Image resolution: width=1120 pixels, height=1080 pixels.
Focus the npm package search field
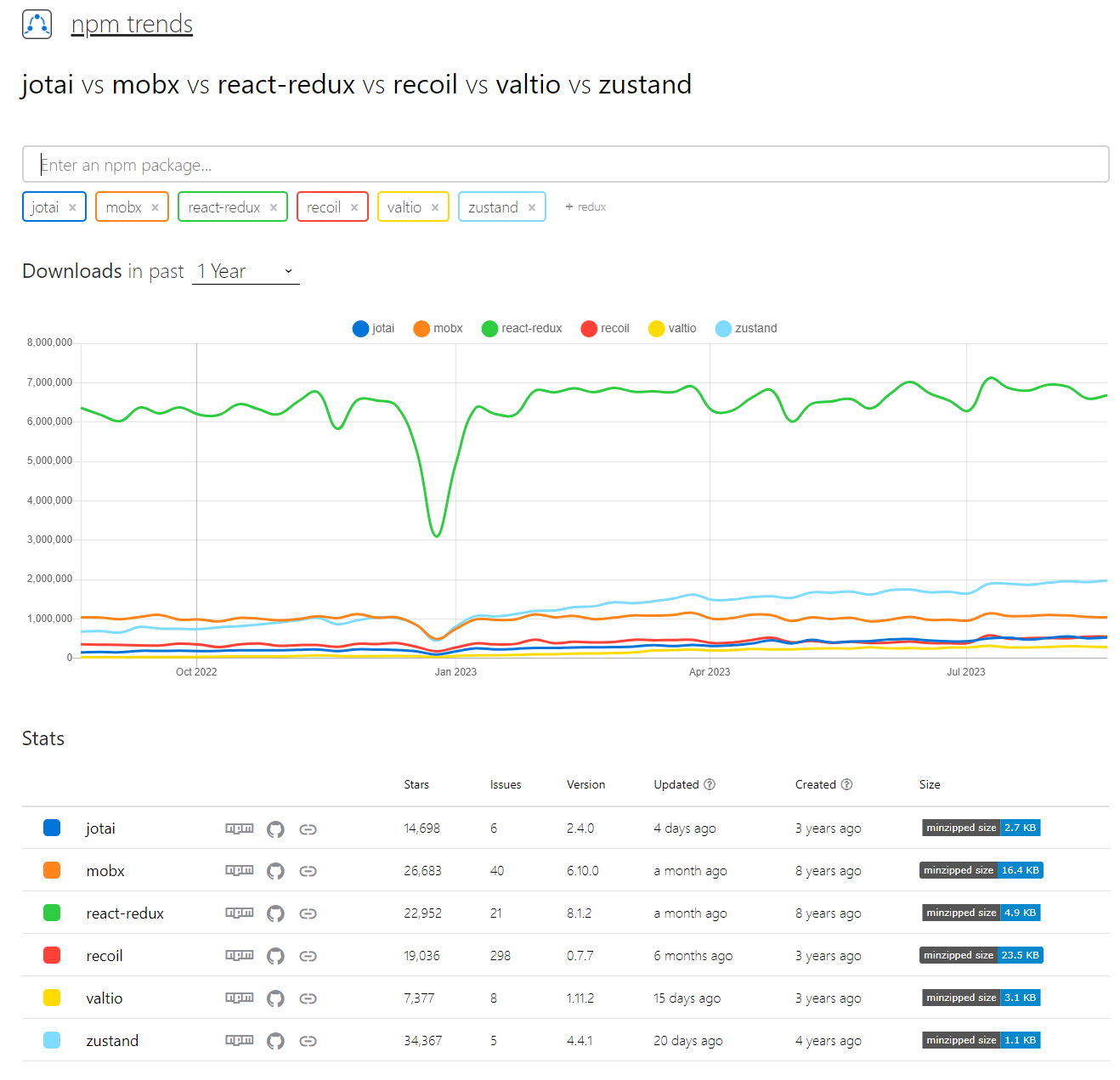pos(566,164)
